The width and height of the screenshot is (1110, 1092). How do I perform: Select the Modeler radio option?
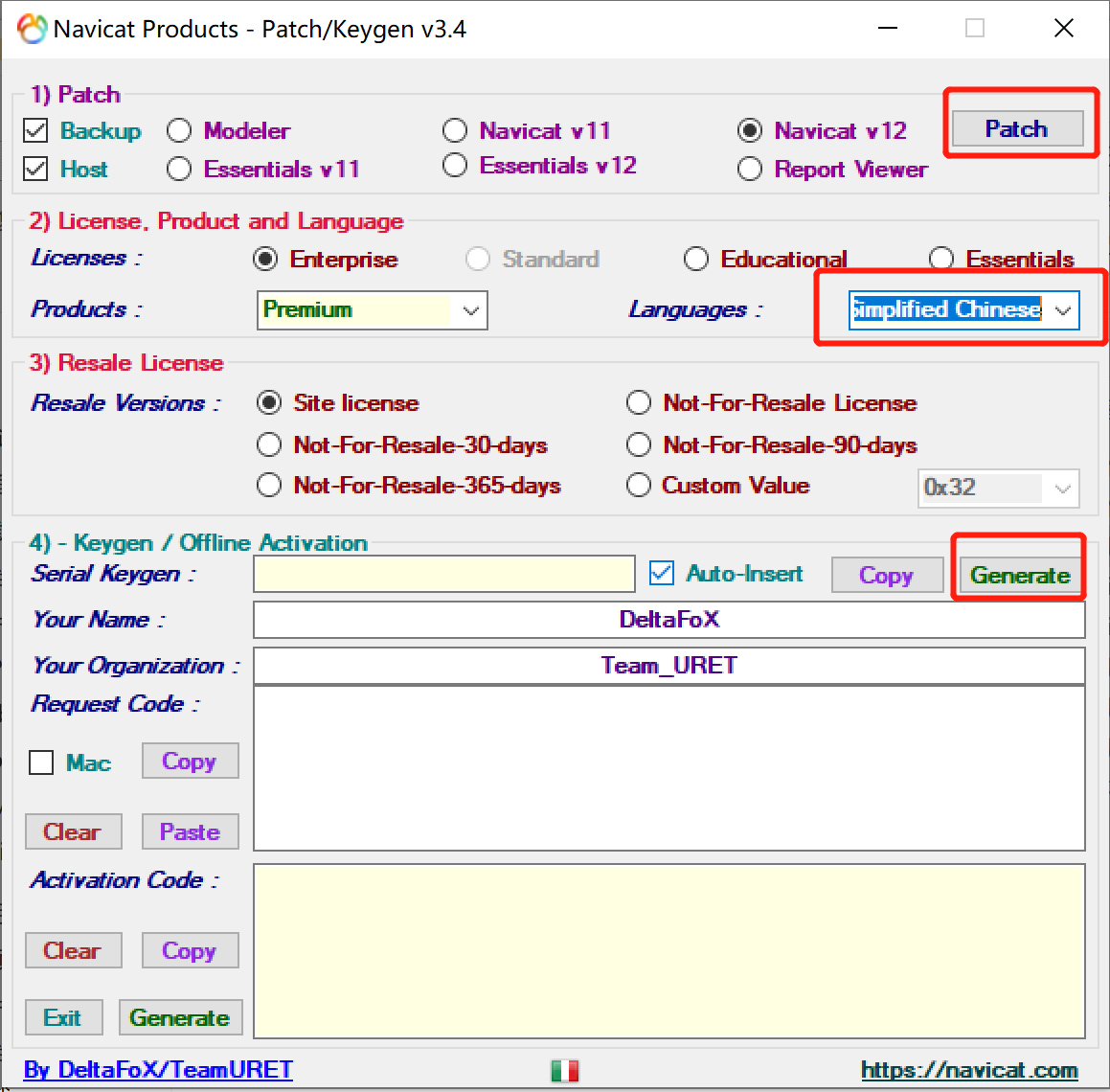click(x=179, y=130)
